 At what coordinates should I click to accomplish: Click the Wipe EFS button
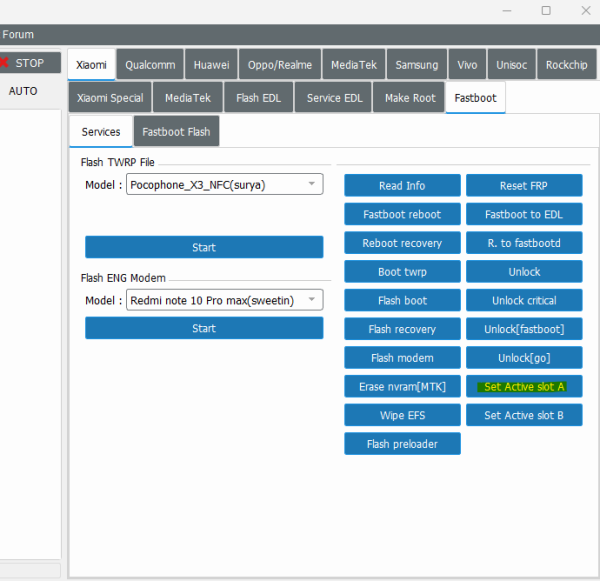coord(402,415)
